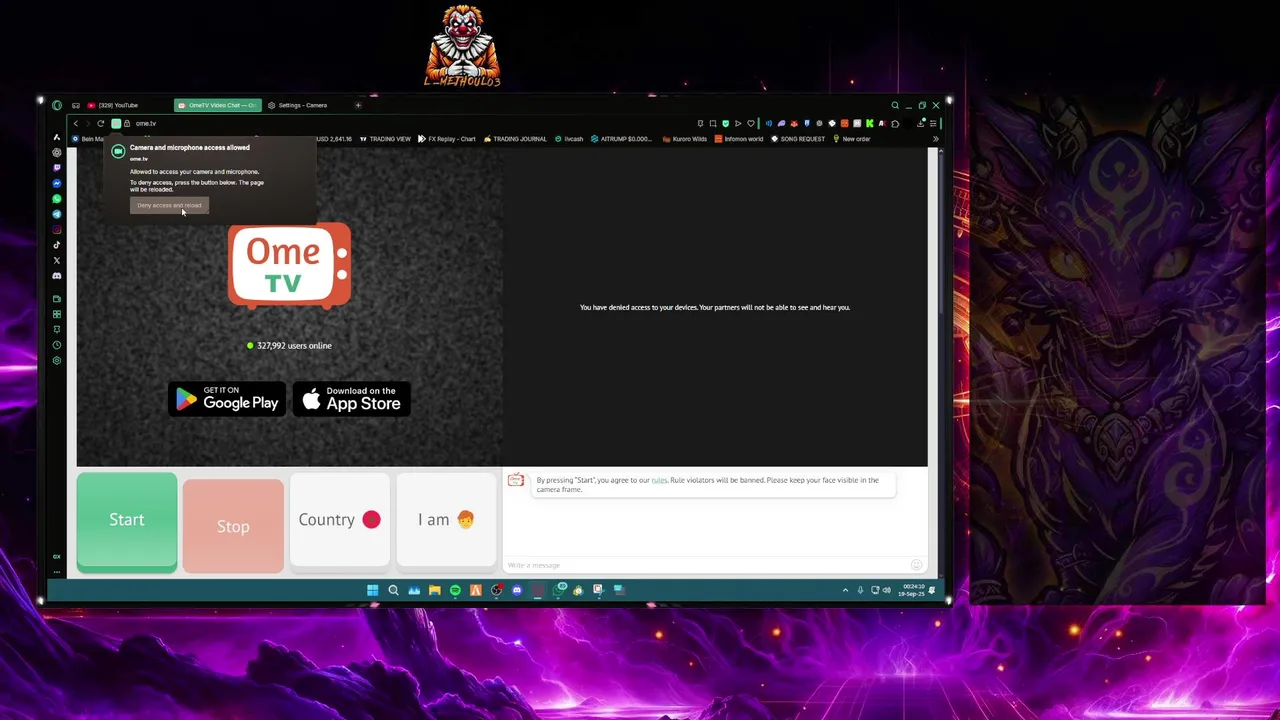1280x720 pixels.
Task: Click emoji icon in message field
Action: [x=916, y=565]
